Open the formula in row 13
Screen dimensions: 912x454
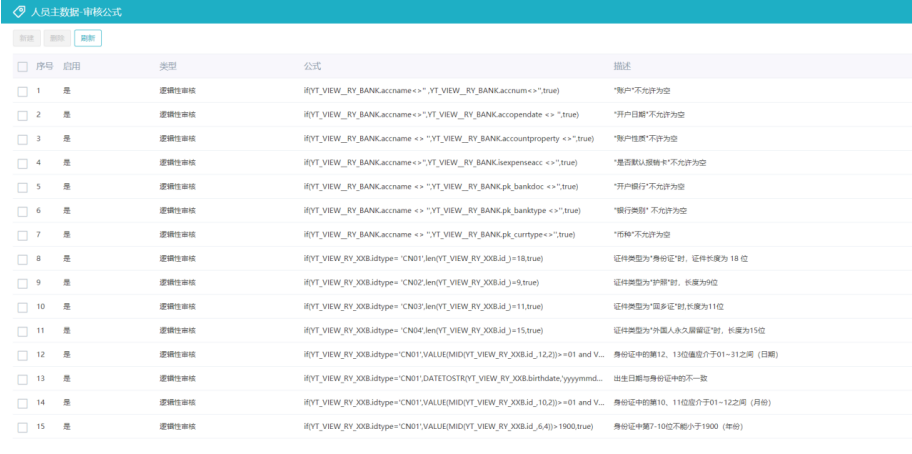(453, 378)
